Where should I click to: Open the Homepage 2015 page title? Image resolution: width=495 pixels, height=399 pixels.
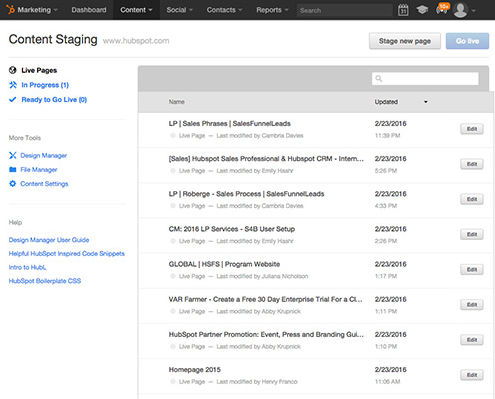coord(195,369)
